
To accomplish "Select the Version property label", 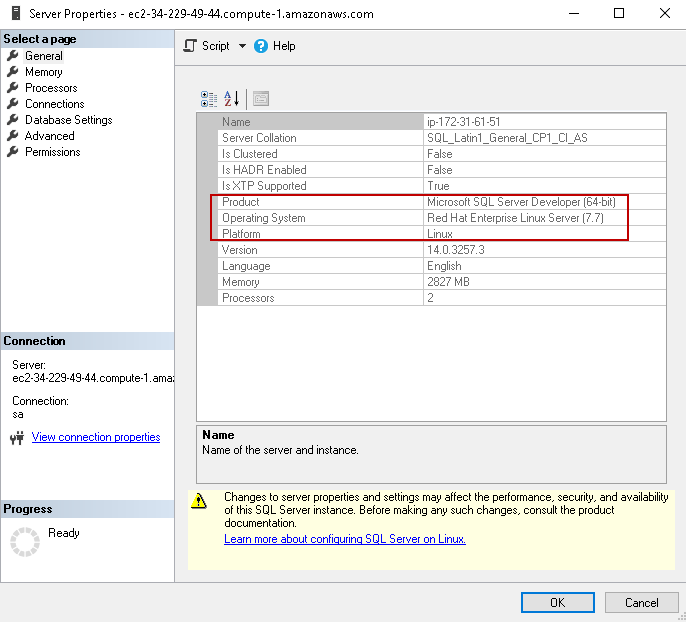I will 239,250.
